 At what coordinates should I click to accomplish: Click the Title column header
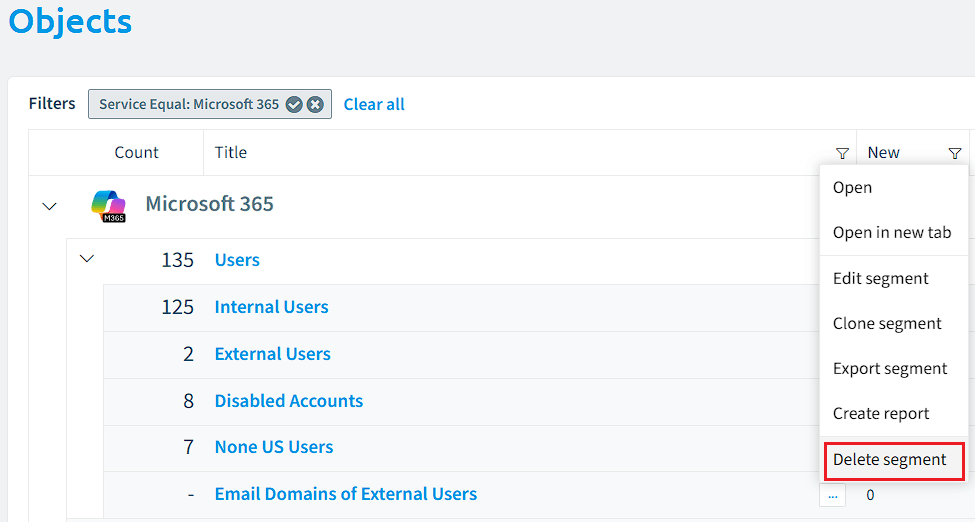[x=231, y=152]
